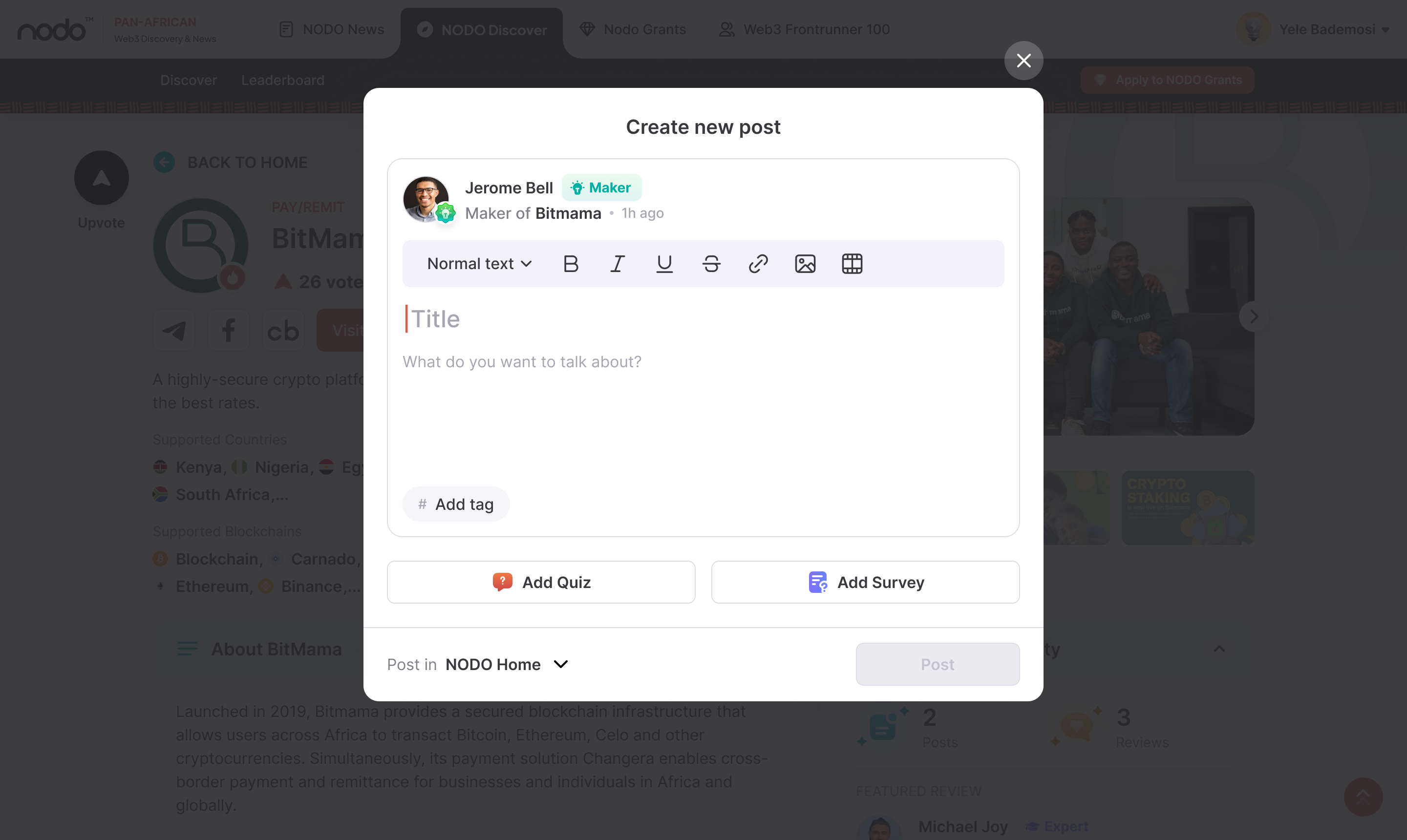Insert an image into the post

[805, 264]
